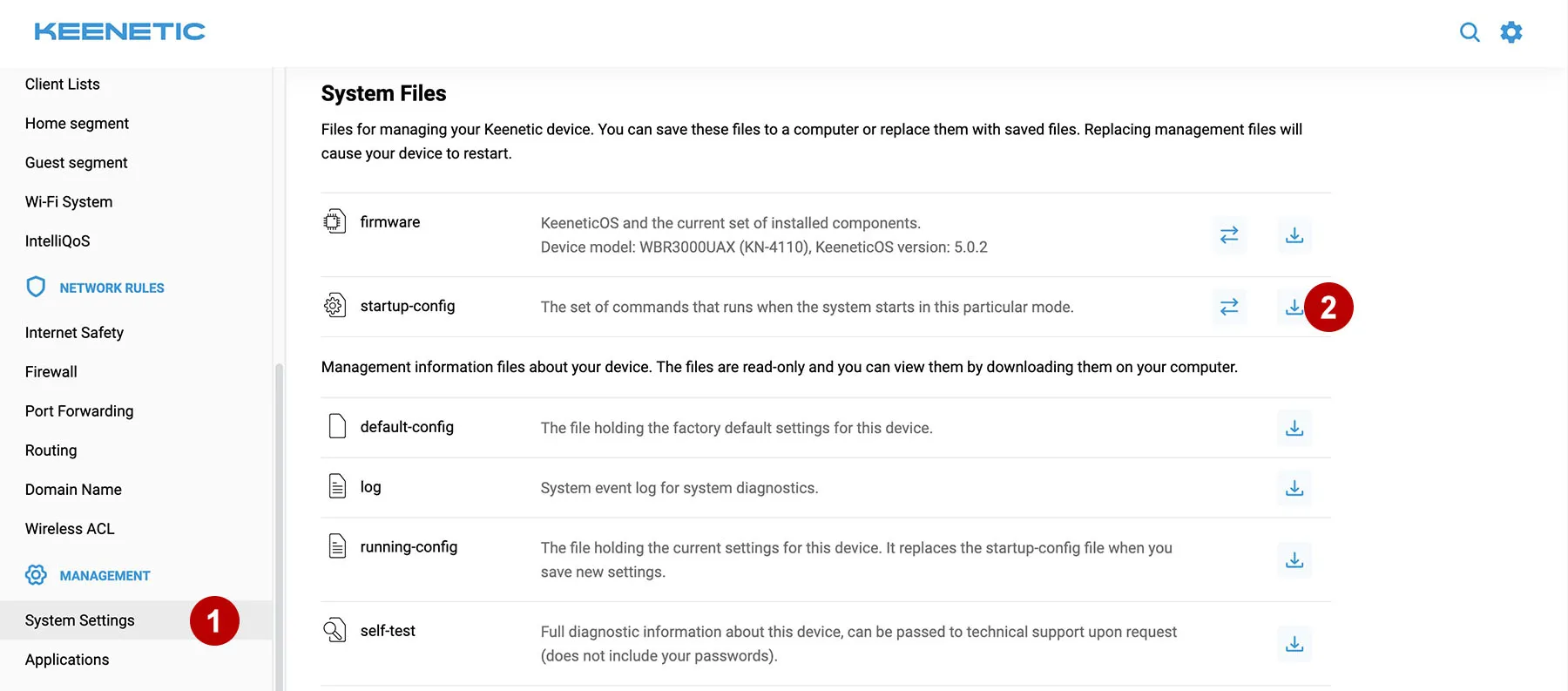This screenshot has width=1568, height=691.
Task: Open Wireless ACL page
Action: pyautogui.click(x=70, y=529)
